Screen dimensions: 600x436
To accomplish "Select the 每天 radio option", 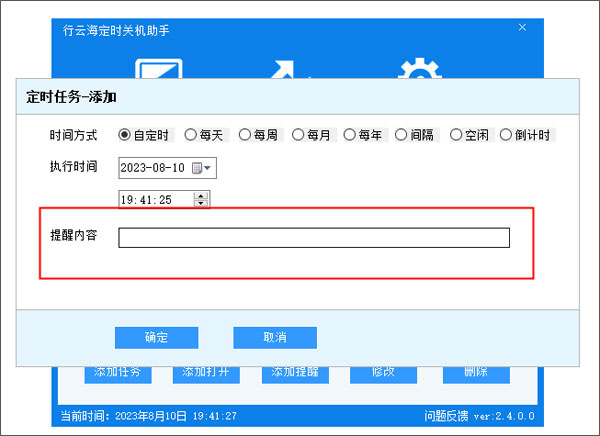I will pos(190,135).
